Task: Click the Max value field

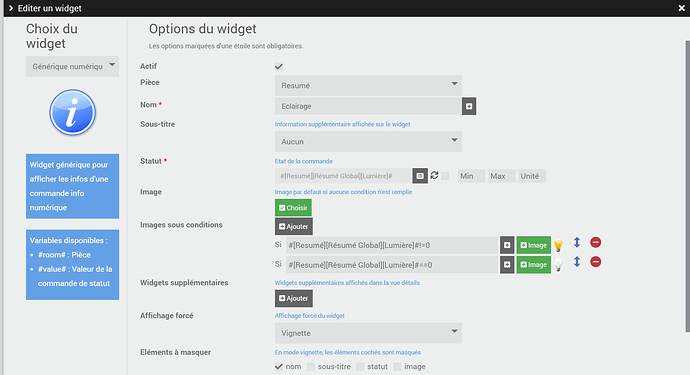Action: tap(502, 176)
